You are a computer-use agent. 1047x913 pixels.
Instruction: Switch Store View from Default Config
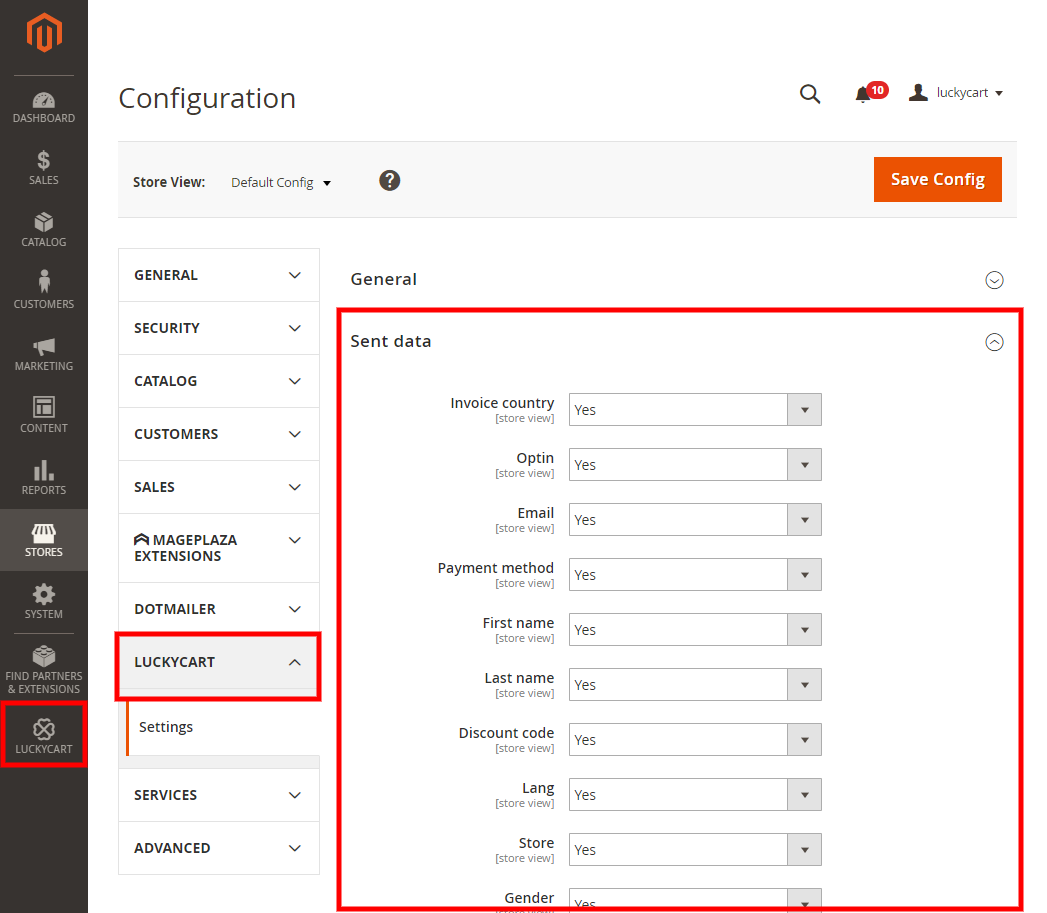coord(281,183)
